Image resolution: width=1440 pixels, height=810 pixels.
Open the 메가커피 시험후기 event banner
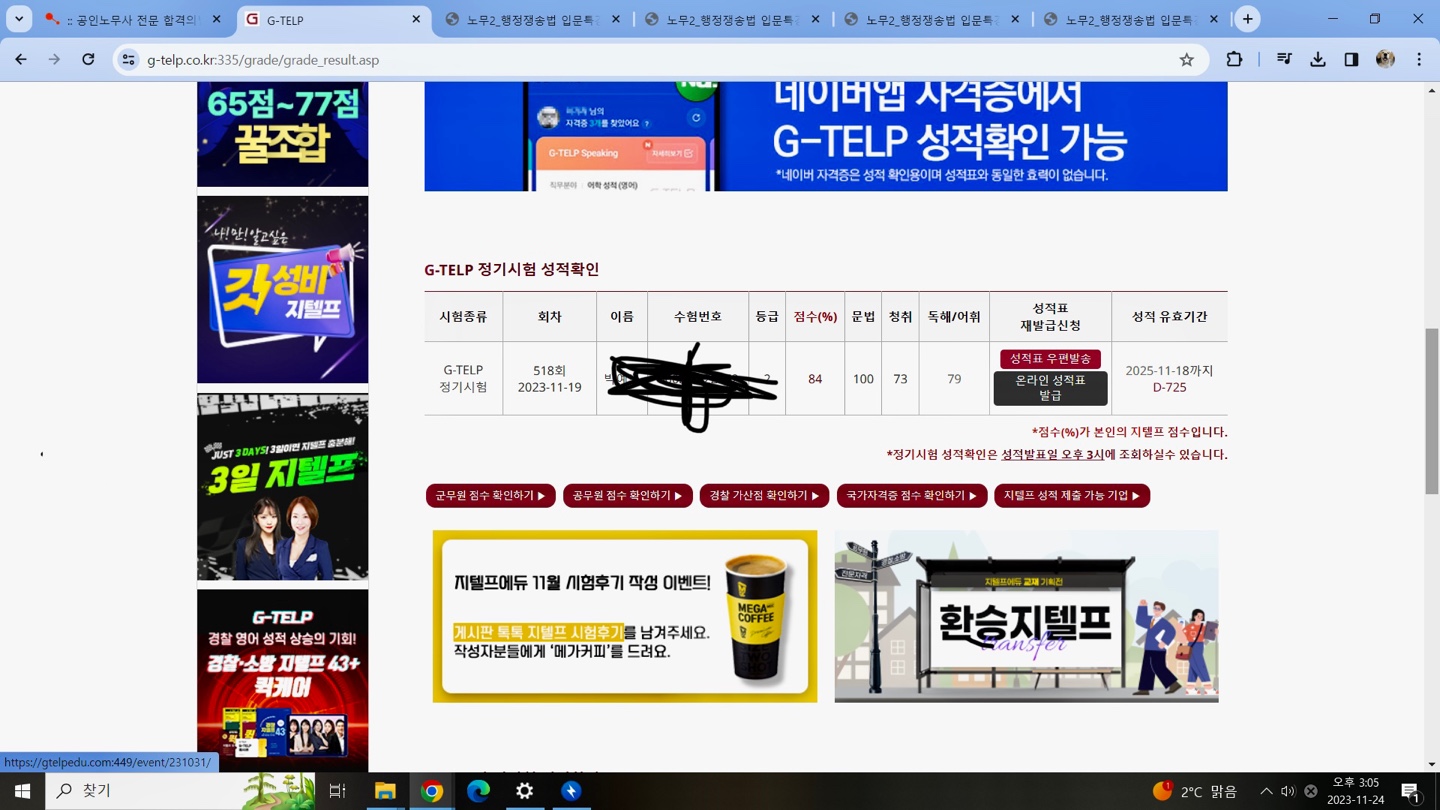coord(625,616)
